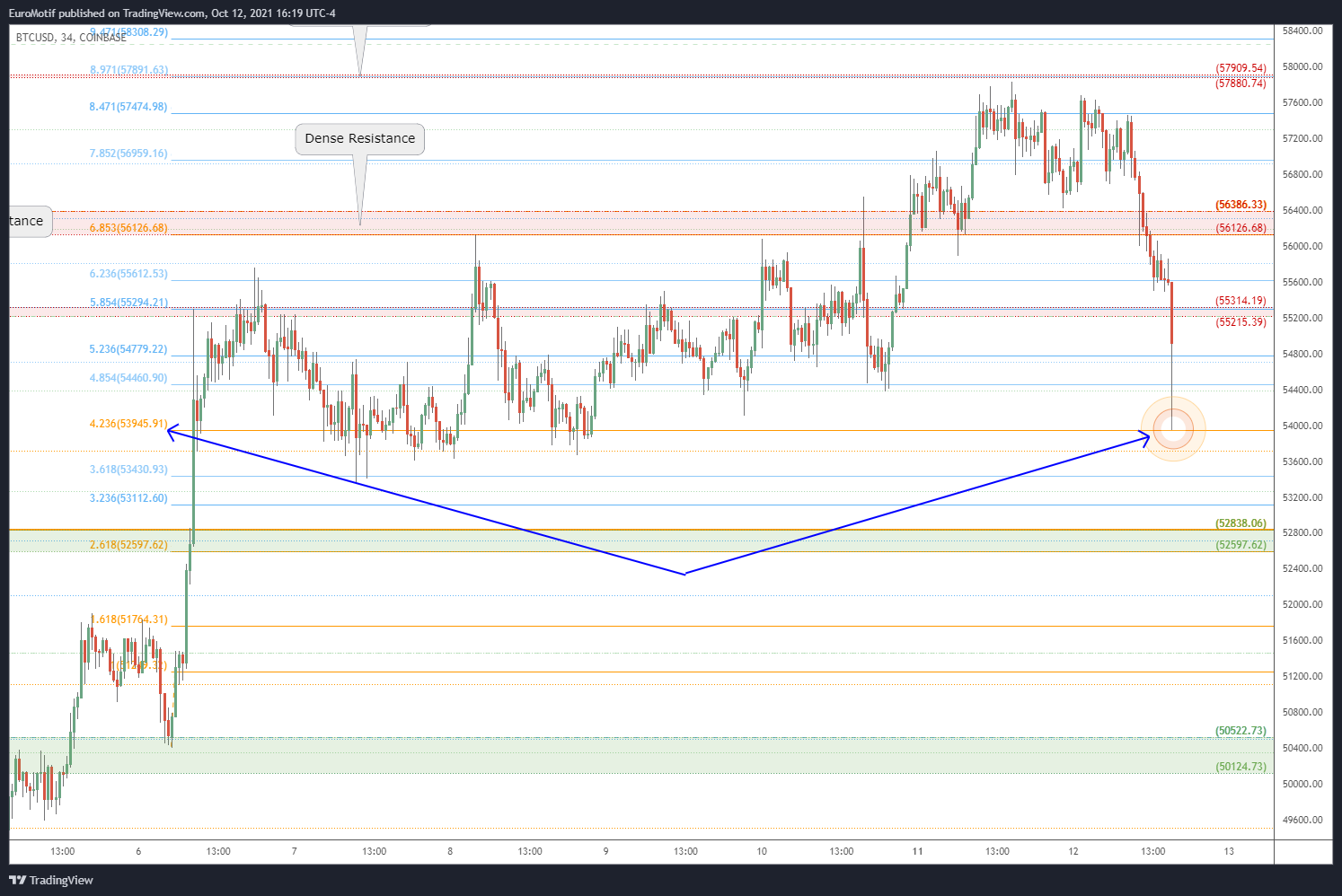Click the orange target circle marker on chart
1342x896 pixels.
tap(1173, 428)
